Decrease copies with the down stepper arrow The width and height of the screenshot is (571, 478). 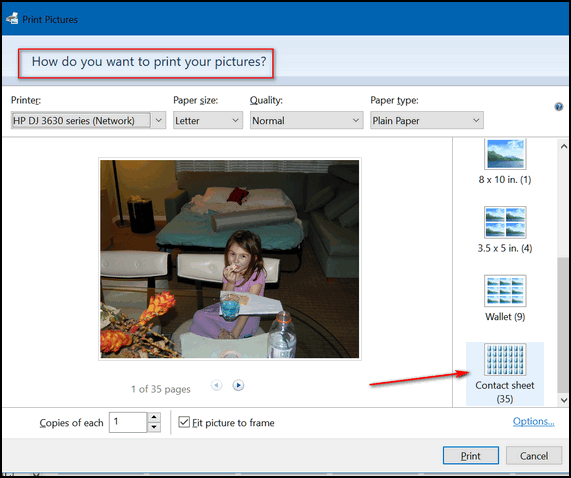coord(154,427)
